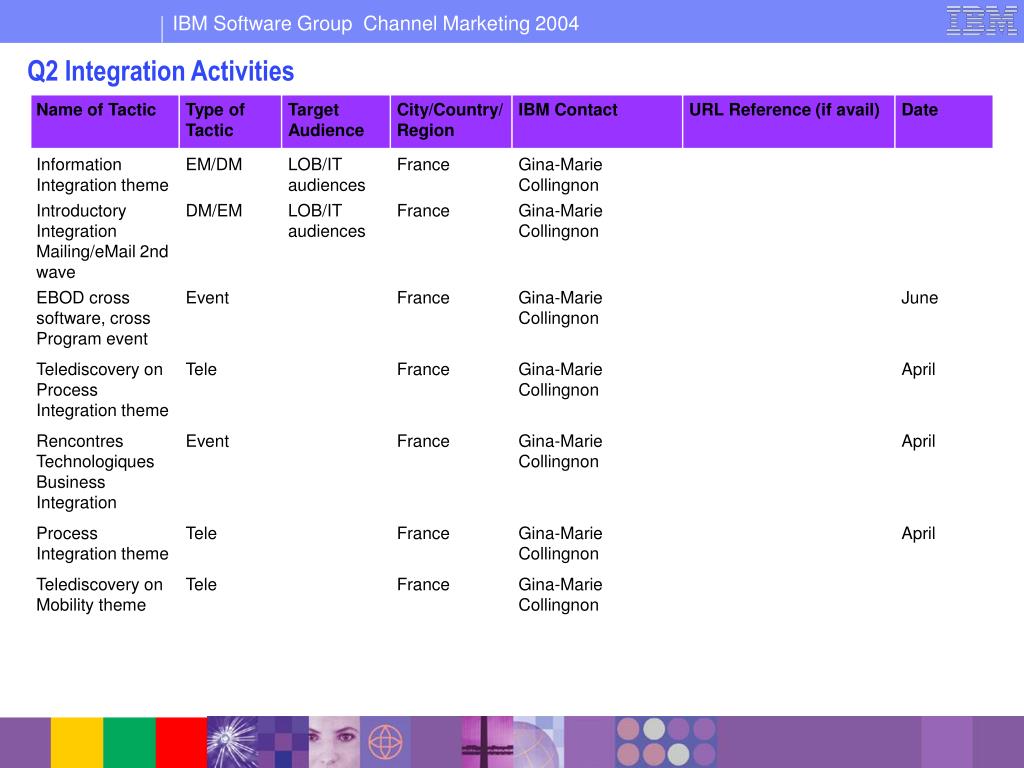This screenshot has width=1024, height=768.
Task: Select 'Gina-Marie Collingnon' in the EBOD row
Action: [560, 308]
